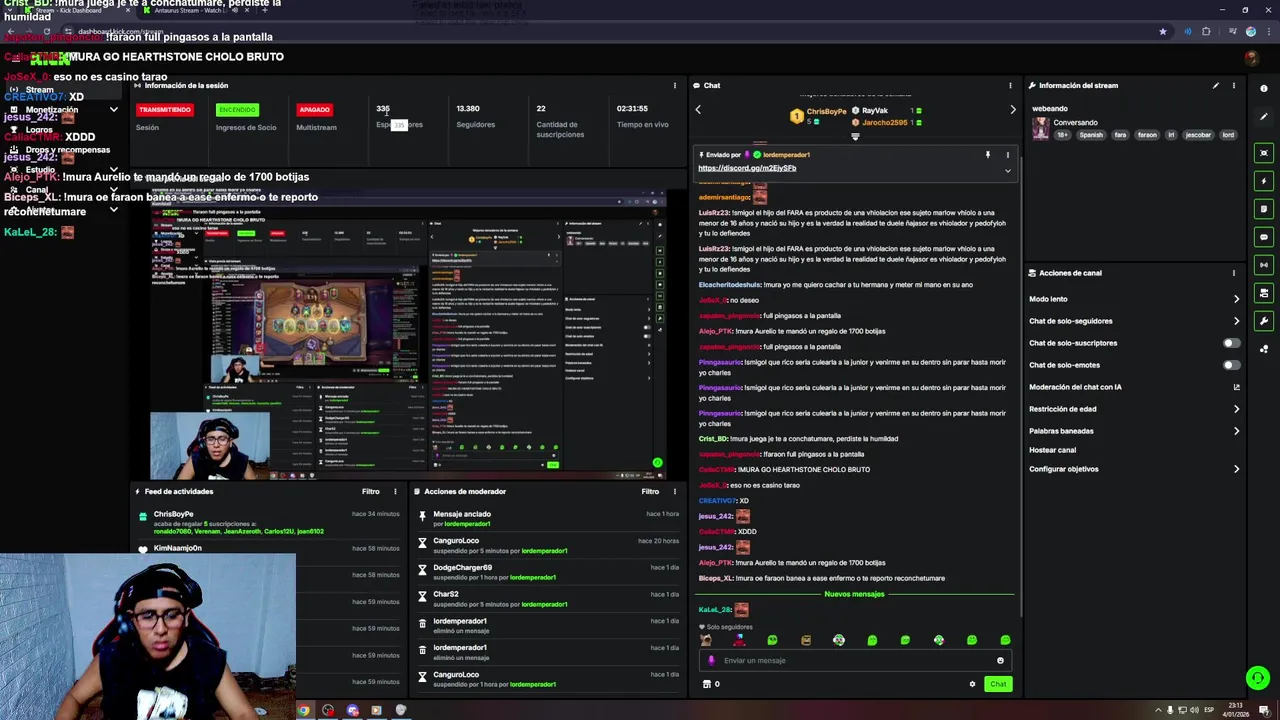Viewport: 1280px width, 720px height.
Task: Open the discord.gg link in pinned message
Action: [747, 168]
